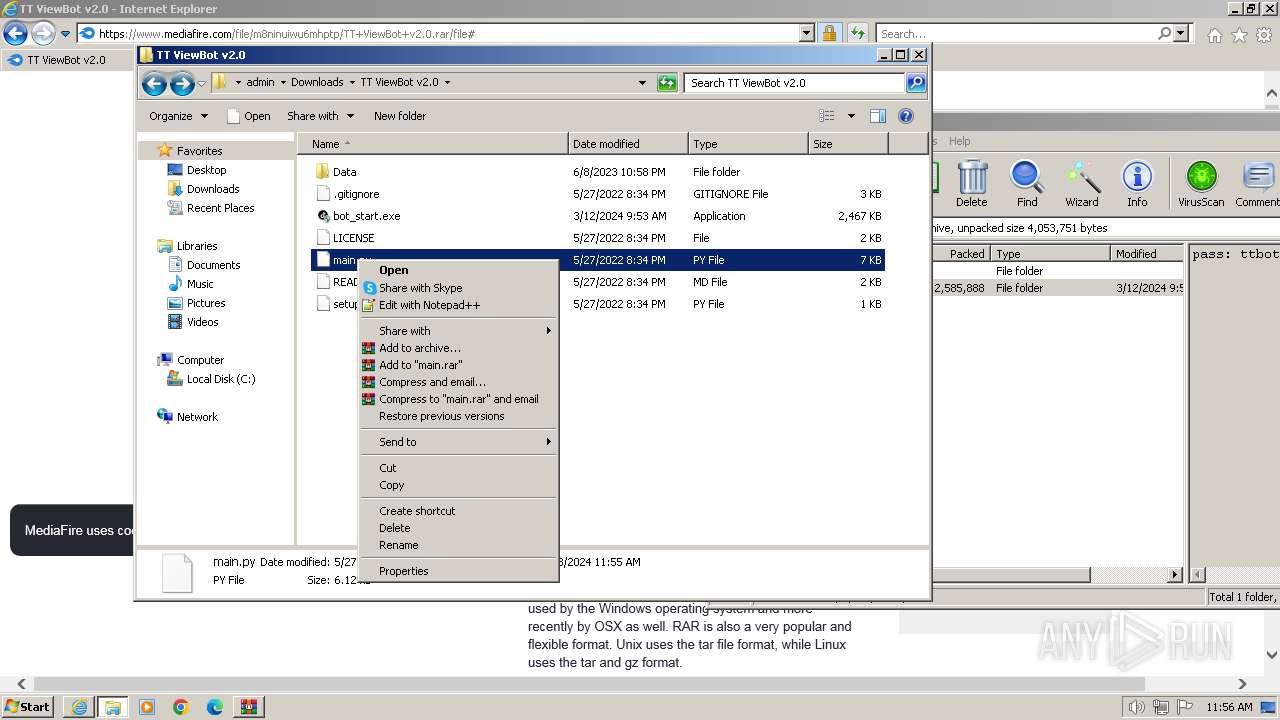Click the Explorer Back arrow
The height and width of the screenshot is (720, 1280).
pos(154,83)
